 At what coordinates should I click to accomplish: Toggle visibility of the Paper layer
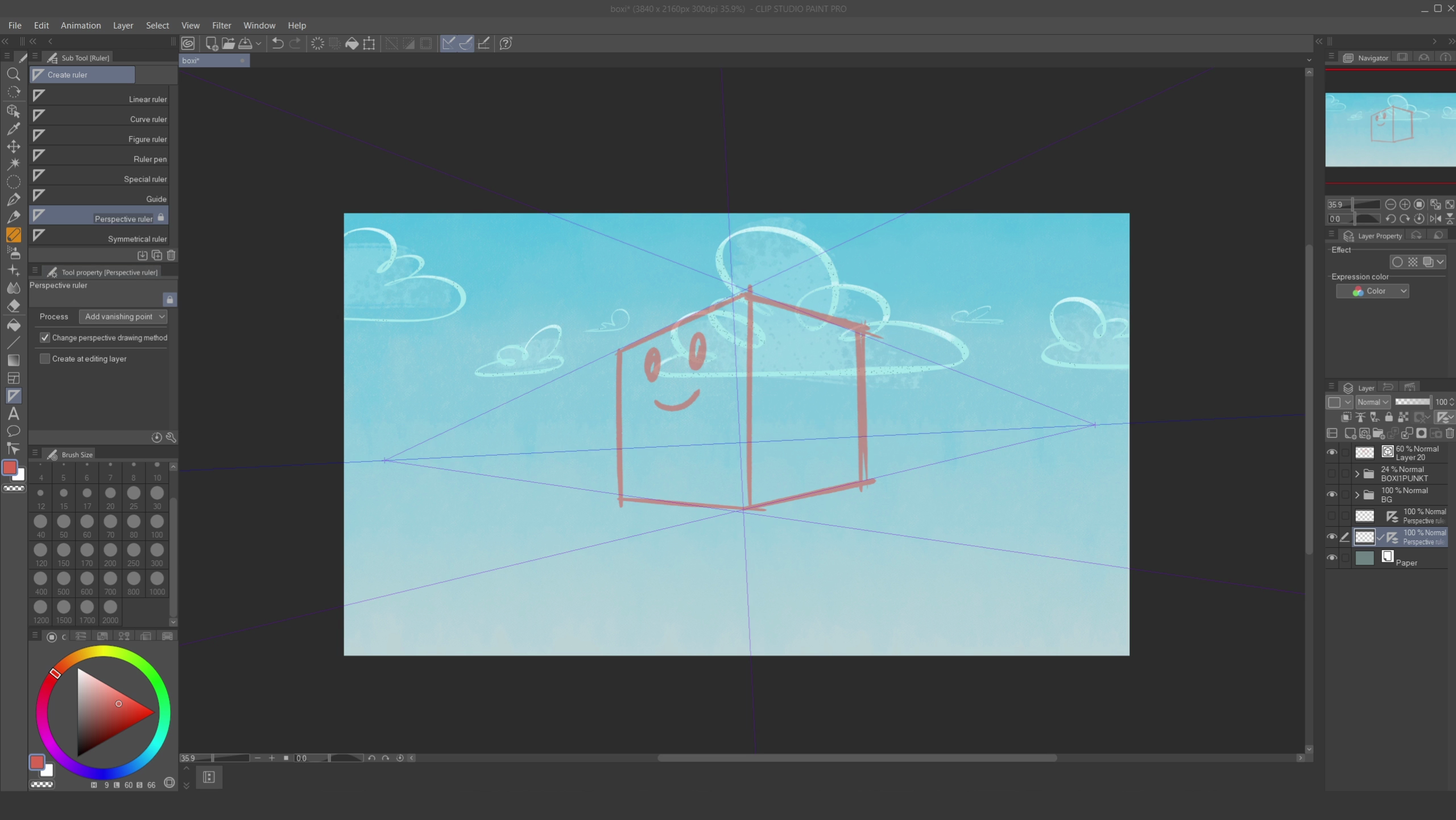(1333, 557)
